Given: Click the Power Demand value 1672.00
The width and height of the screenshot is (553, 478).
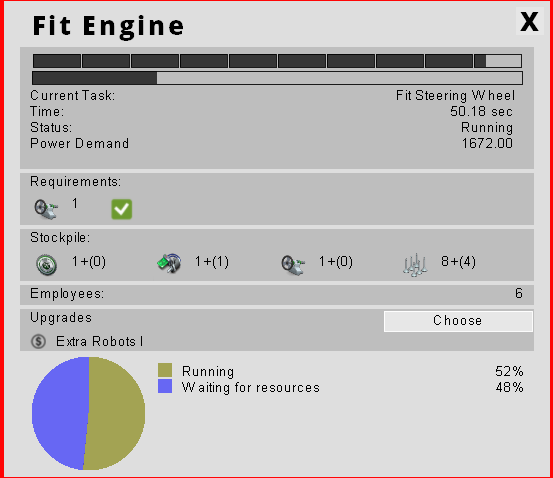Looking at the screenshot, I should pos(487,144).
